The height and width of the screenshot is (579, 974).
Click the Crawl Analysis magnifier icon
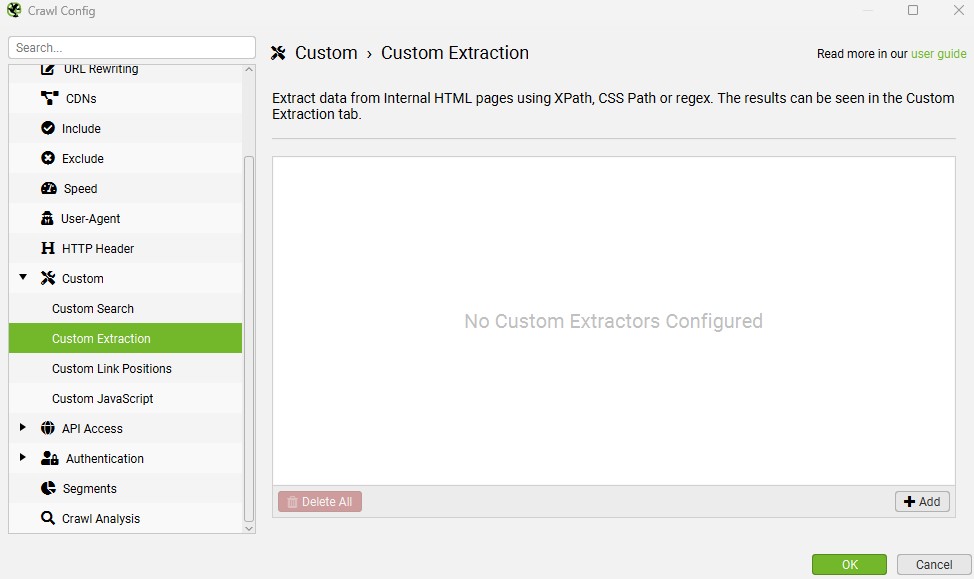coord(47,518)
